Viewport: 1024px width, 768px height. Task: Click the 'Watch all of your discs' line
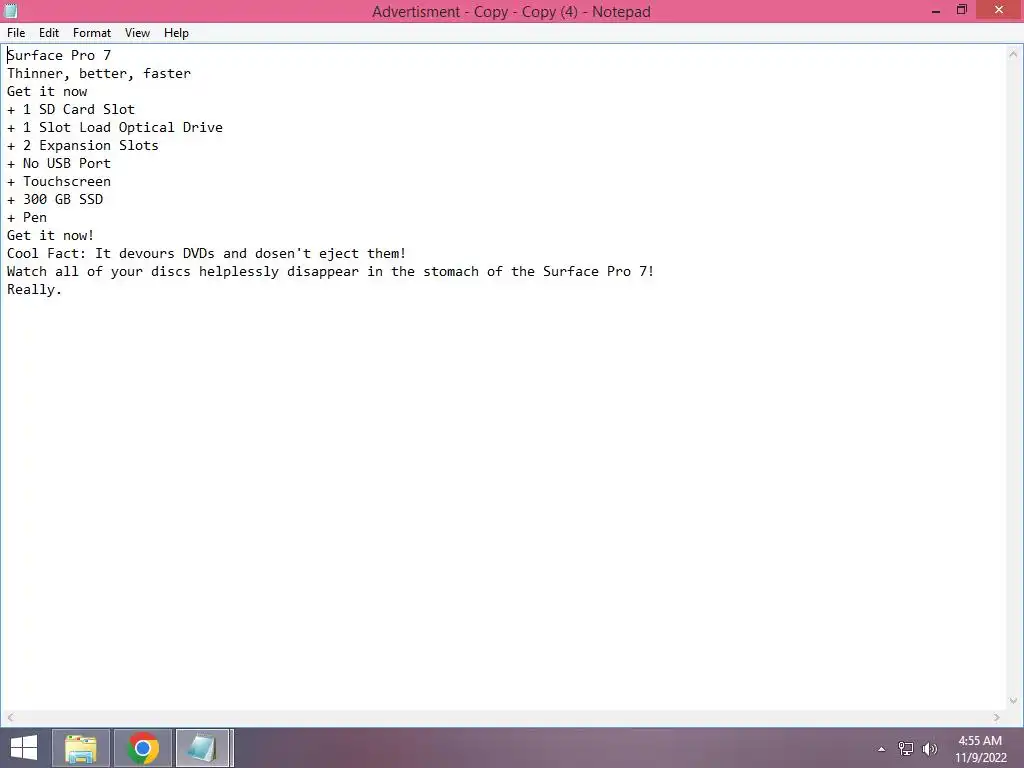[x=330, y=272]
